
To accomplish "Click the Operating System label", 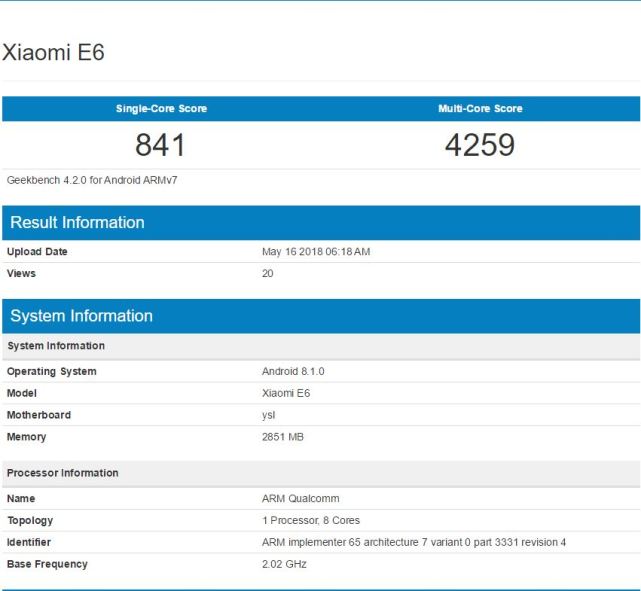I will [x=52, y=372].
